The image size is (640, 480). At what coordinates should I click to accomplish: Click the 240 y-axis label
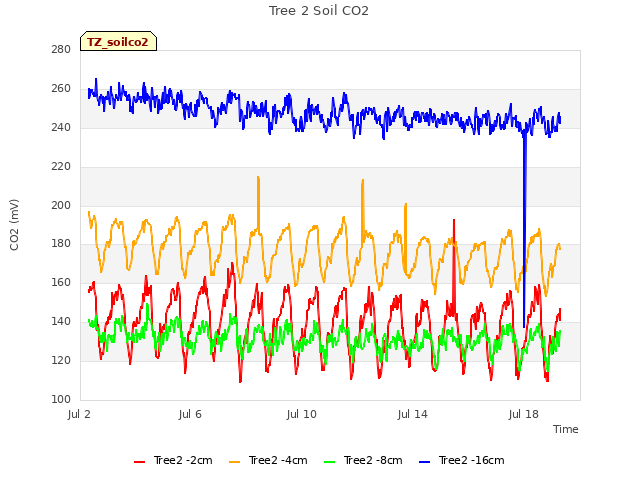pyautogui.click(x=61, y=127)
